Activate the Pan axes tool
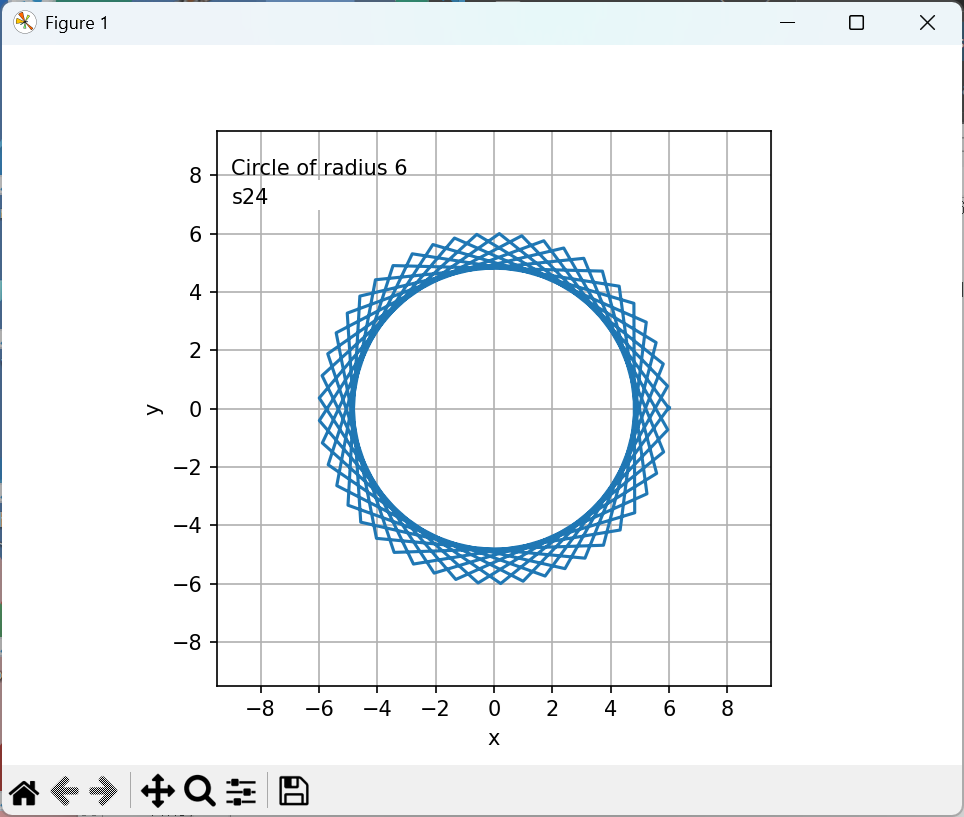964x817 pixels. (157, 791)
